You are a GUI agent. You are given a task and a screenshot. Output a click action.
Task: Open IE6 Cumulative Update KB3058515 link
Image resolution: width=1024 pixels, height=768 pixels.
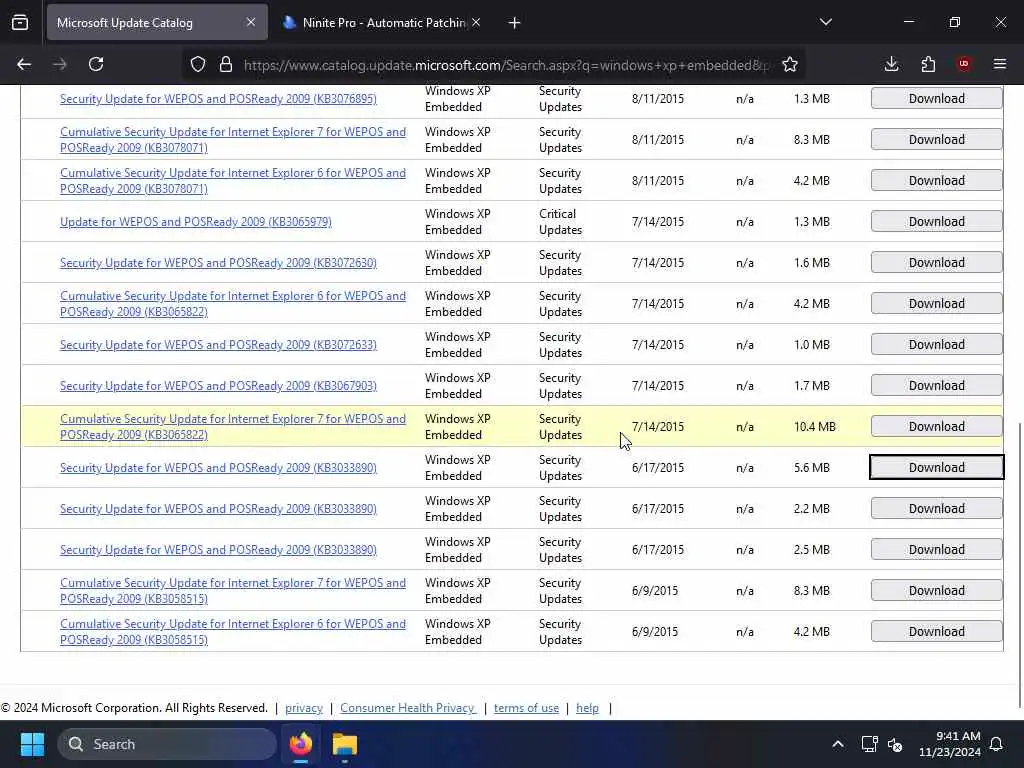click(x=232, y=632)
